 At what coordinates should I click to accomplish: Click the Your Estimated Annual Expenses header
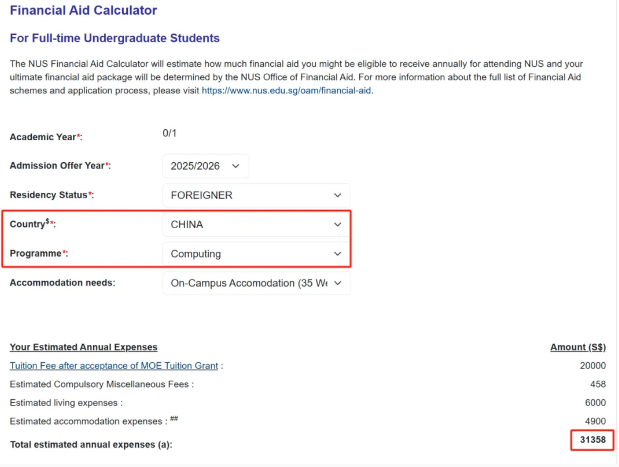pyautogui.click(x=83, y=347)
